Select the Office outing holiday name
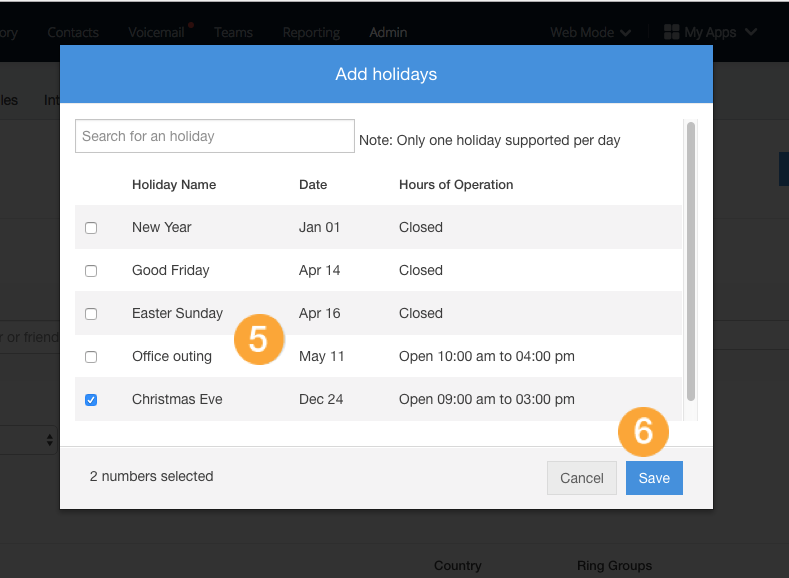 coord(172,357)
